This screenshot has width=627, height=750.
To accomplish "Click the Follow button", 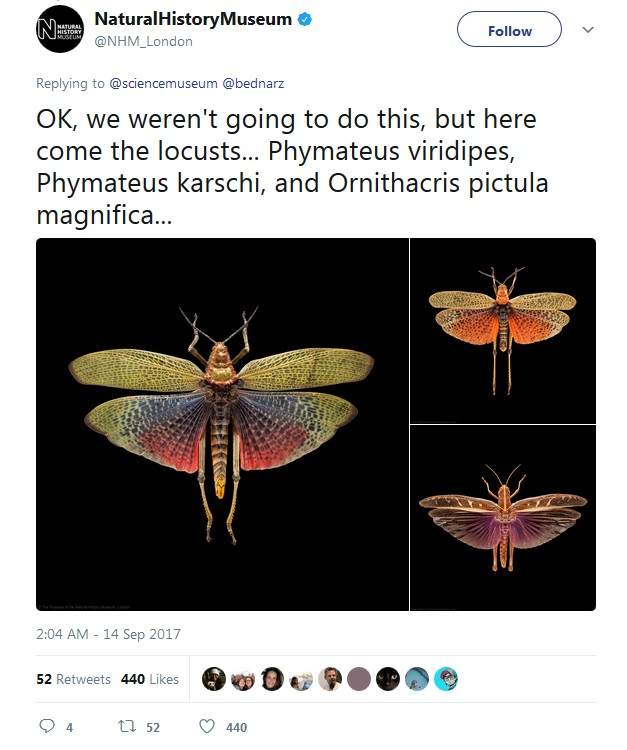I will (509, 31).
